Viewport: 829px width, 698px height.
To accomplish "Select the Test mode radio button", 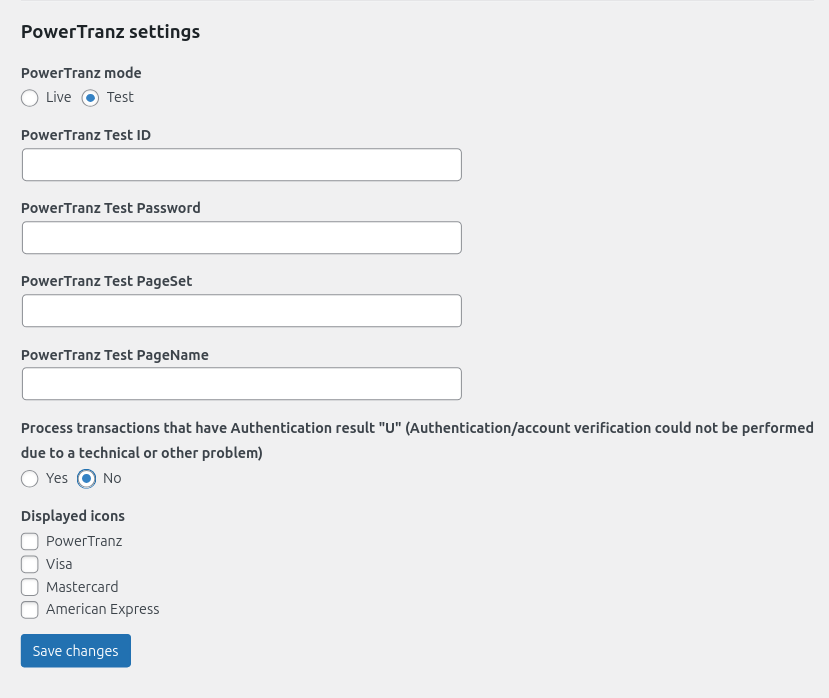I will [x=88, y=98].
